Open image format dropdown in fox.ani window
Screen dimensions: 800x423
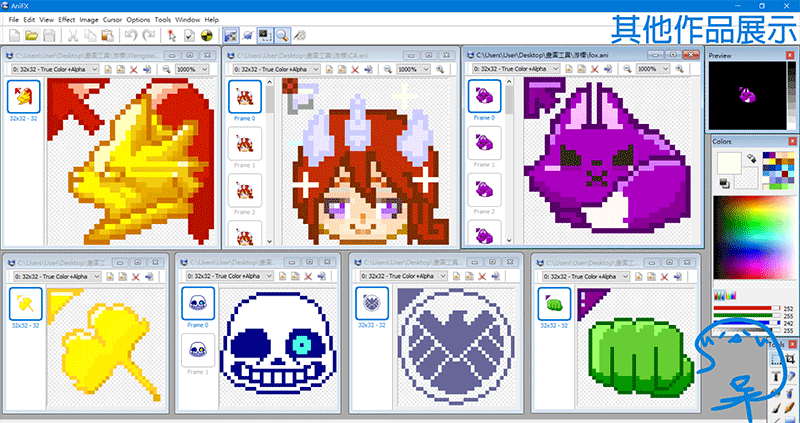(x=515, y=69)
